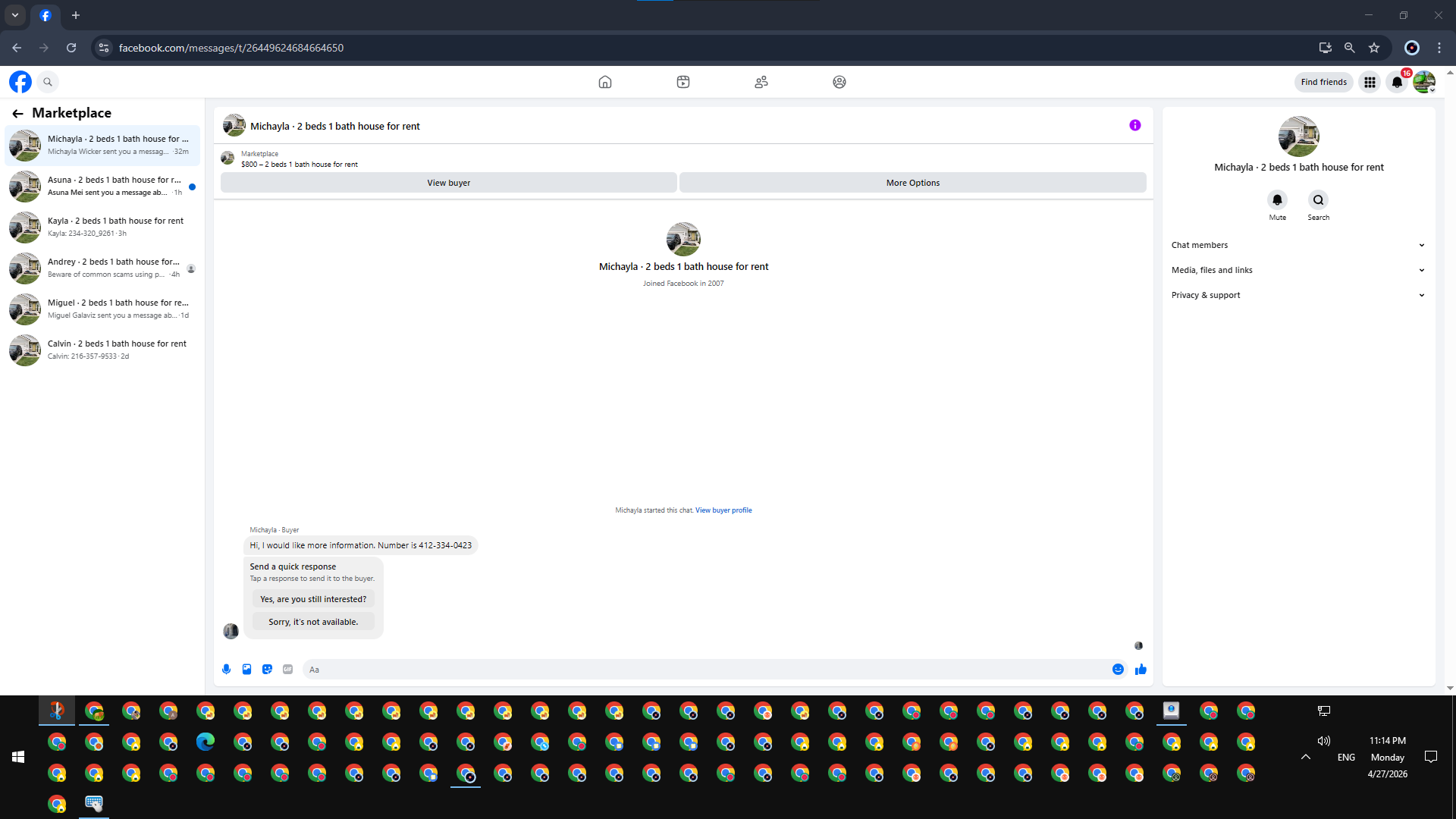Image resolution: width=1456 pixels, height=819 pixels.
Task: Open the clock showing 11:14 PM
Action: click(x=1388, y=741)
